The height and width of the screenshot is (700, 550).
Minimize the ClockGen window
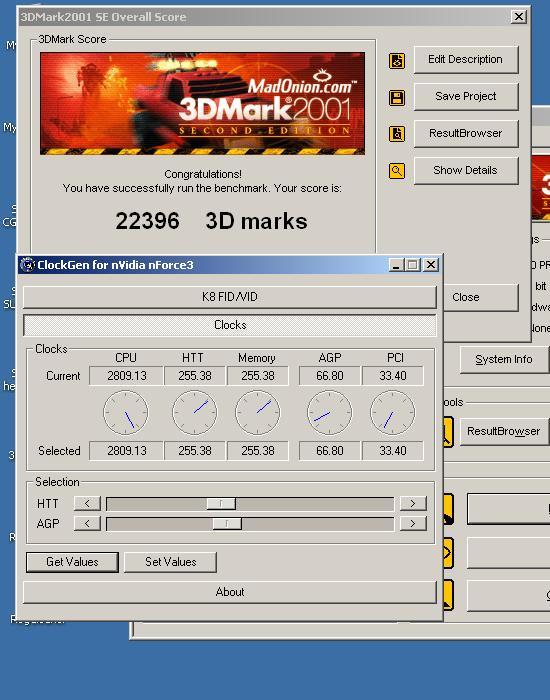pyautogui.click(x=396, y=265)
